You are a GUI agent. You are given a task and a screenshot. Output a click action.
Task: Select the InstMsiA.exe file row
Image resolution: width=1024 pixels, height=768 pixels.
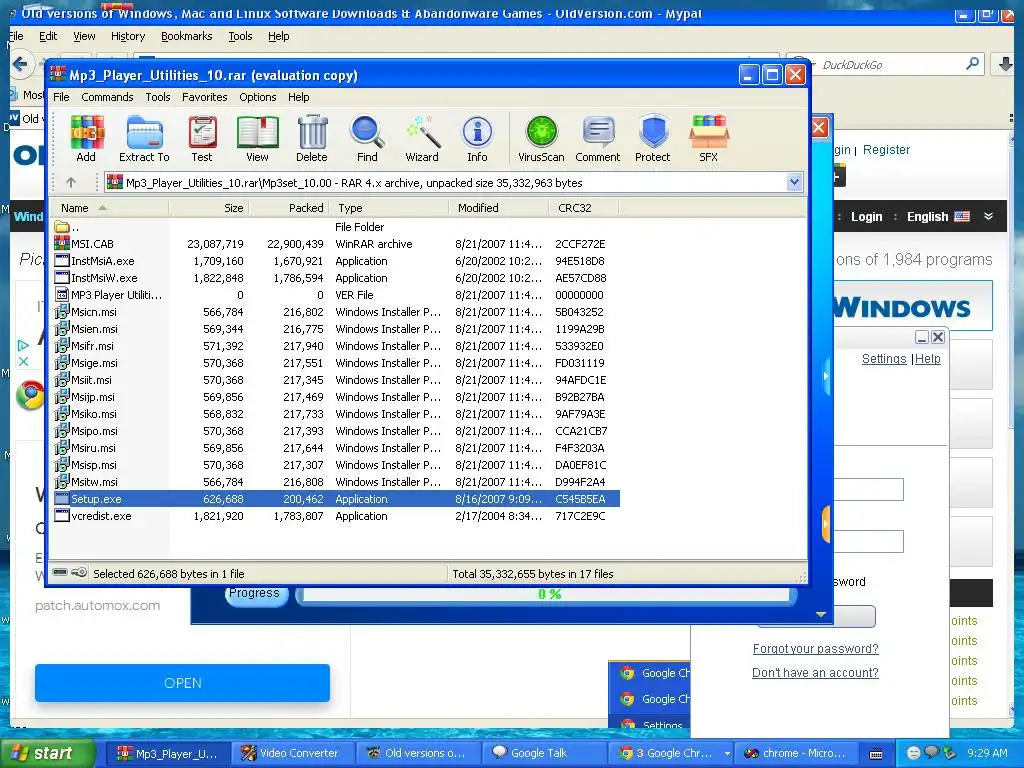click(336, 261)
